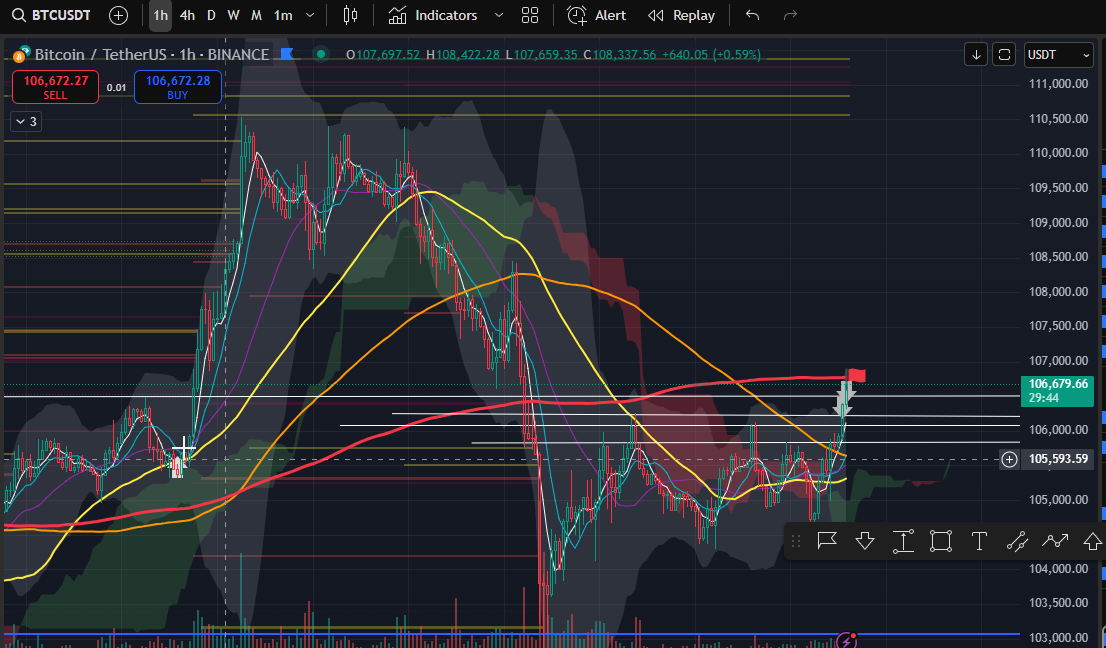Image resolution: width=1106 pixels, height=648 pixels.
Task: Select the path polyline arrow tool
Action: [1055, 541]
